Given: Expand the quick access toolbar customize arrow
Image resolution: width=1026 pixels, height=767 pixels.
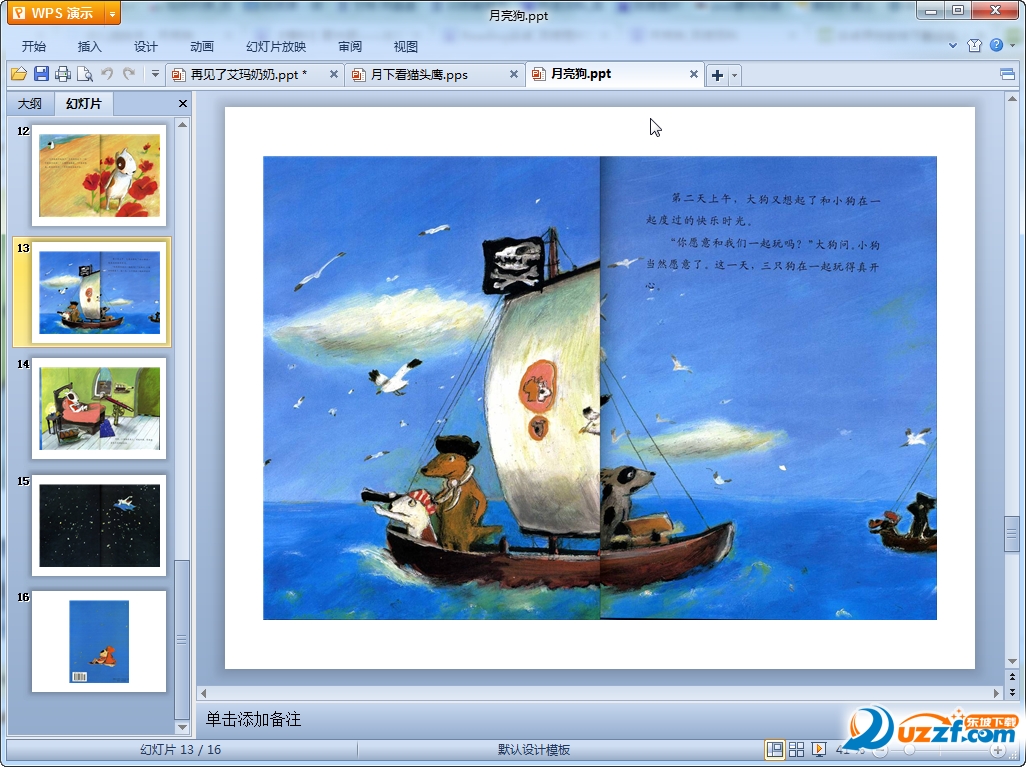Looking at the screenshot, I should 155,74.
